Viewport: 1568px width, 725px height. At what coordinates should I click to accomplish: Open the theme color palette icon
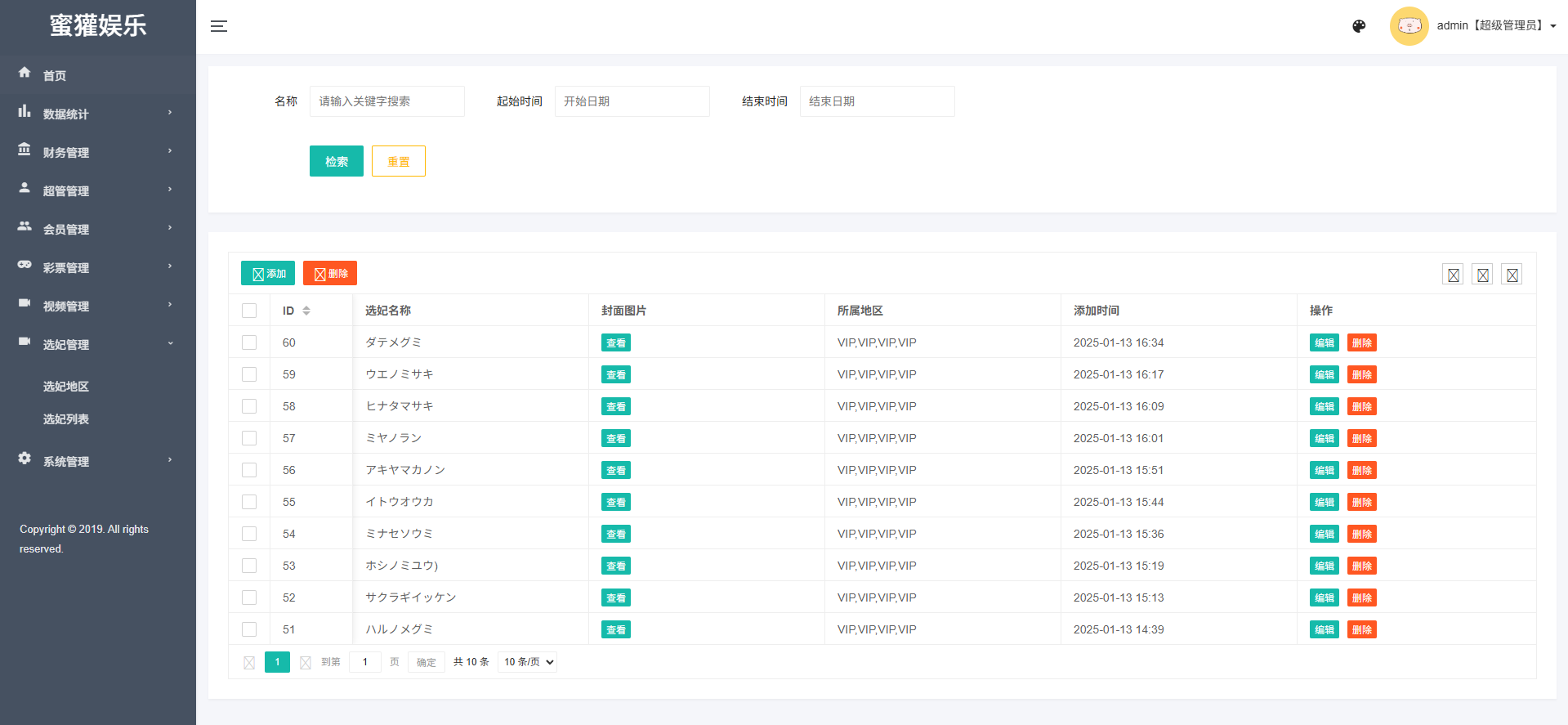(1359, 26)
